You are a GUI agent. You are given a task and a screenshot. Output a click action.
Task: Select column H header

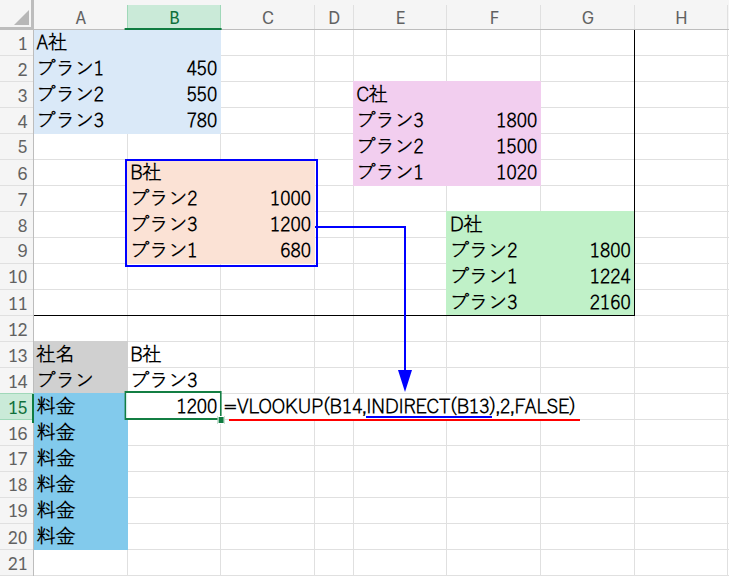point(681,18)
